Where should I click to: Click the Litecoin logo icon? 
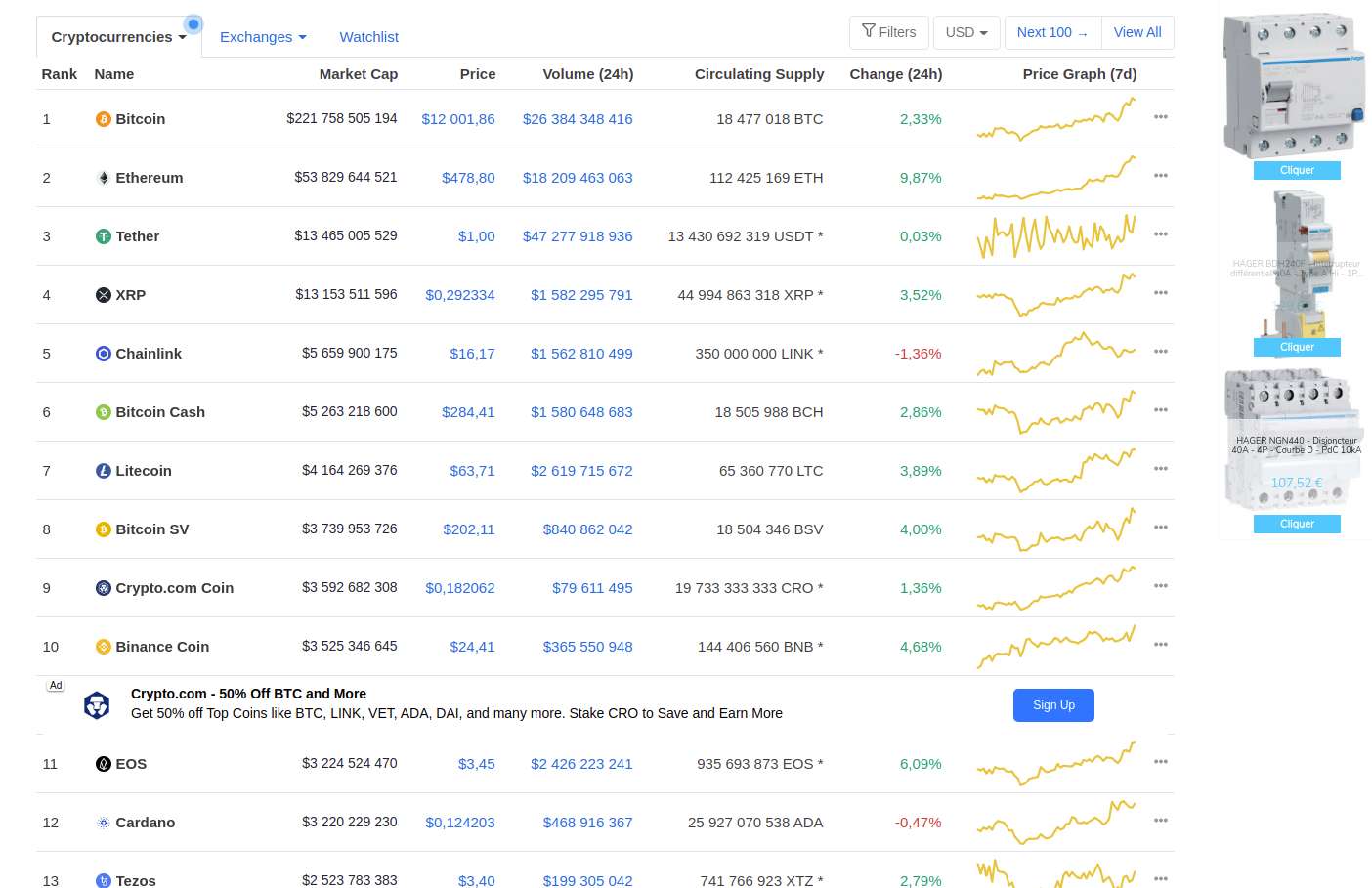point(104,471)
